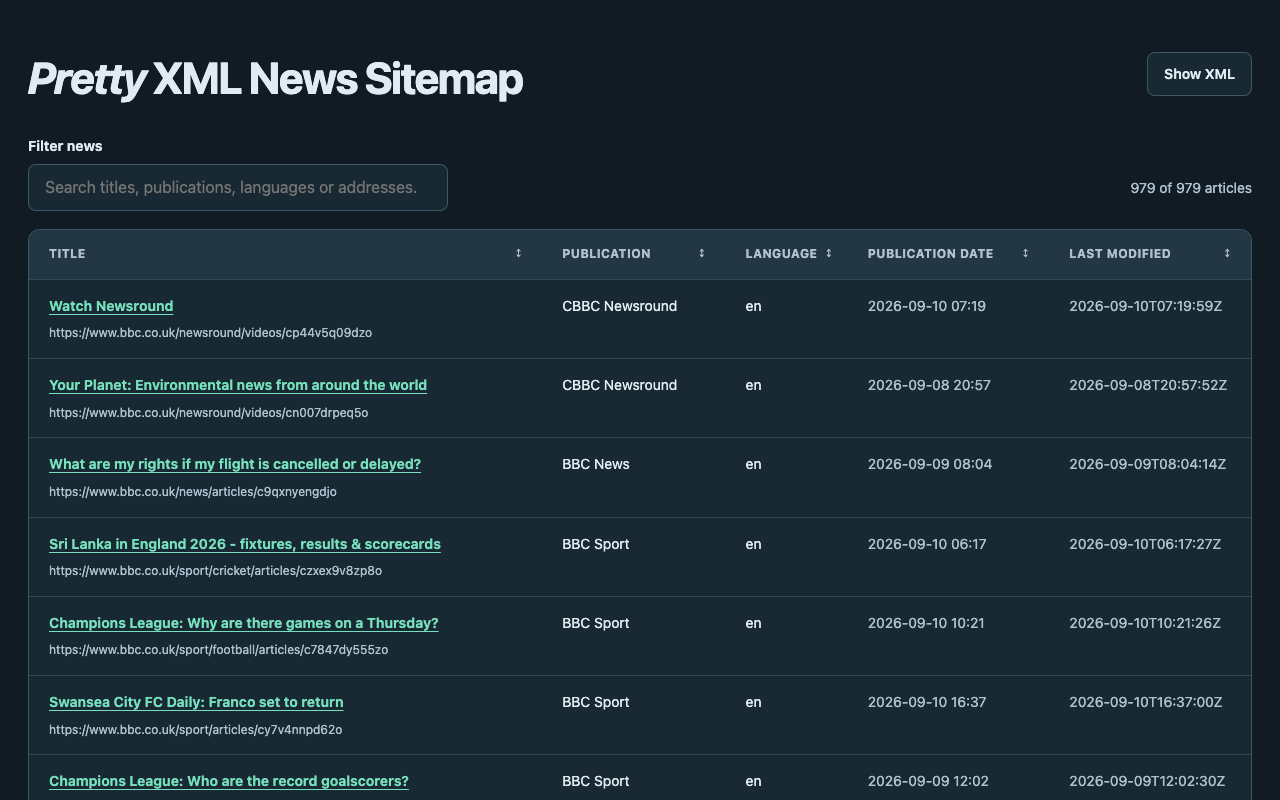The height and width of the screenshot is (800, 1280).
Task: Open Swansea City FC Daily article link
Action: (196, 702)
